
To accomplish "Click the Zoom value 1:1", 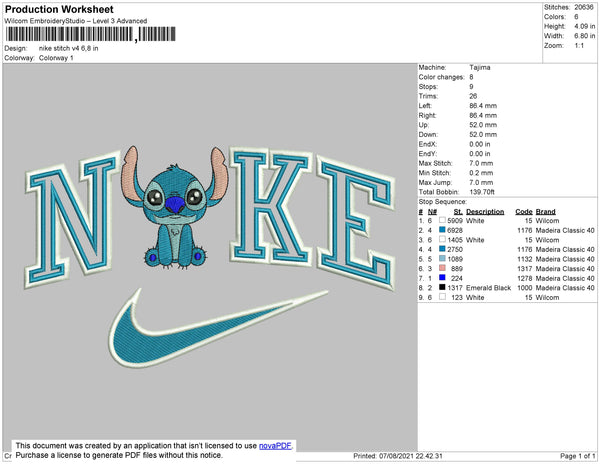I will click(x=579, y=46).
